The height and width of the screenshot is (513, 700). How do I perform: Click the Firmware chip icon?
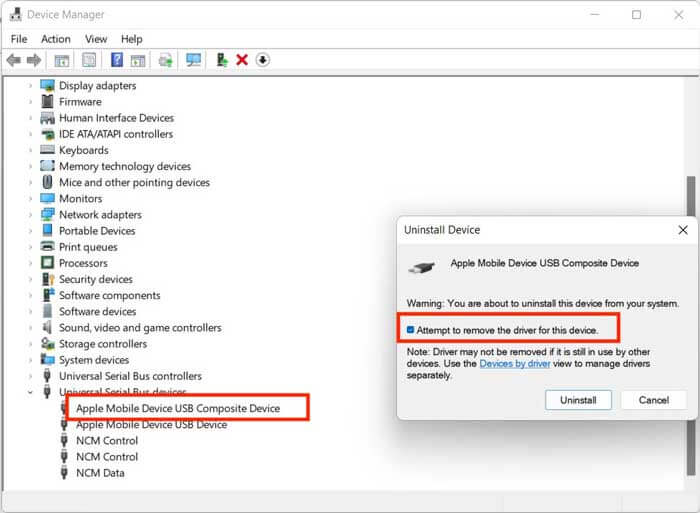tap(47, 101)
